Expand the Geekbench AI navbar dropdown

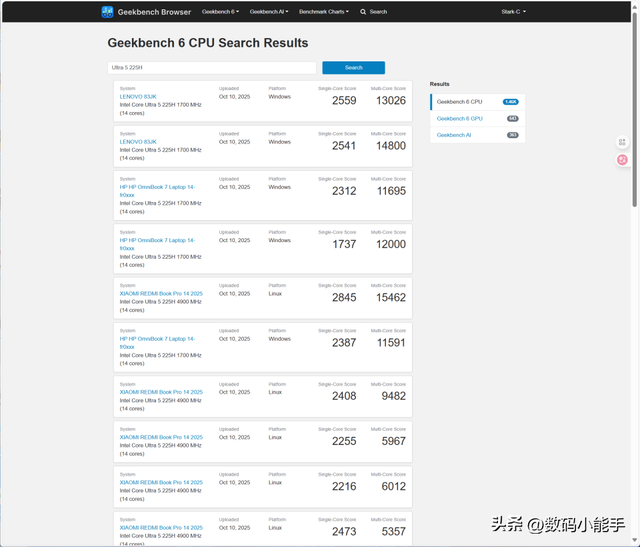(267, 12)
